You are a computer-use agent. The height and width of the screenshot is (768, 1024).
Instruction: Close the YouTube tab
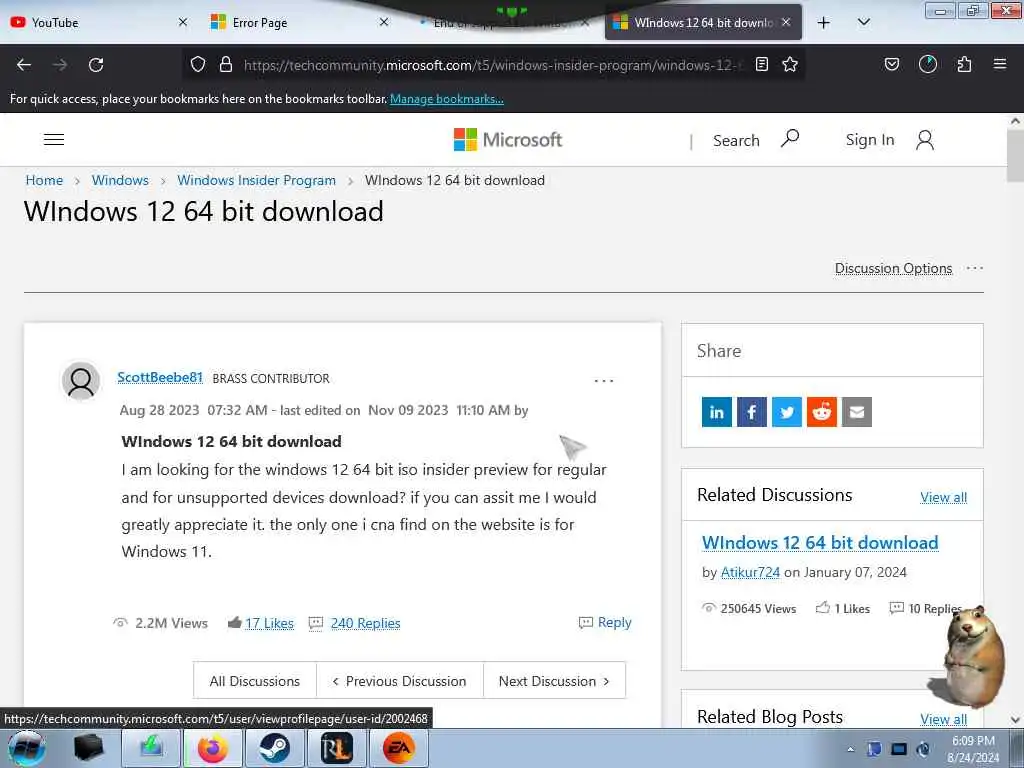(x=183, y=22)
